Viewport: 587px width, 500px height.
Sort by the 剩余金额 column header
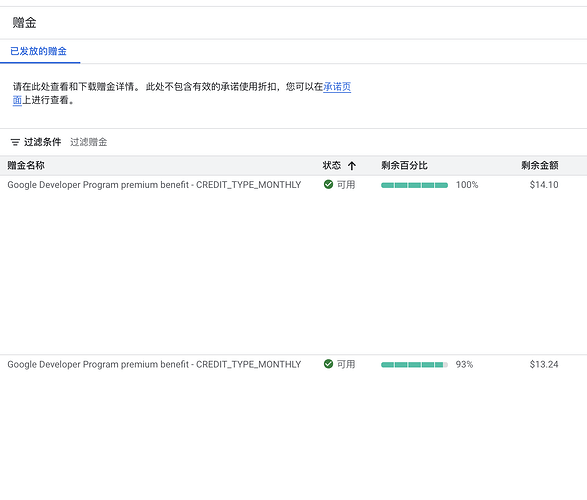pos(540,165)
